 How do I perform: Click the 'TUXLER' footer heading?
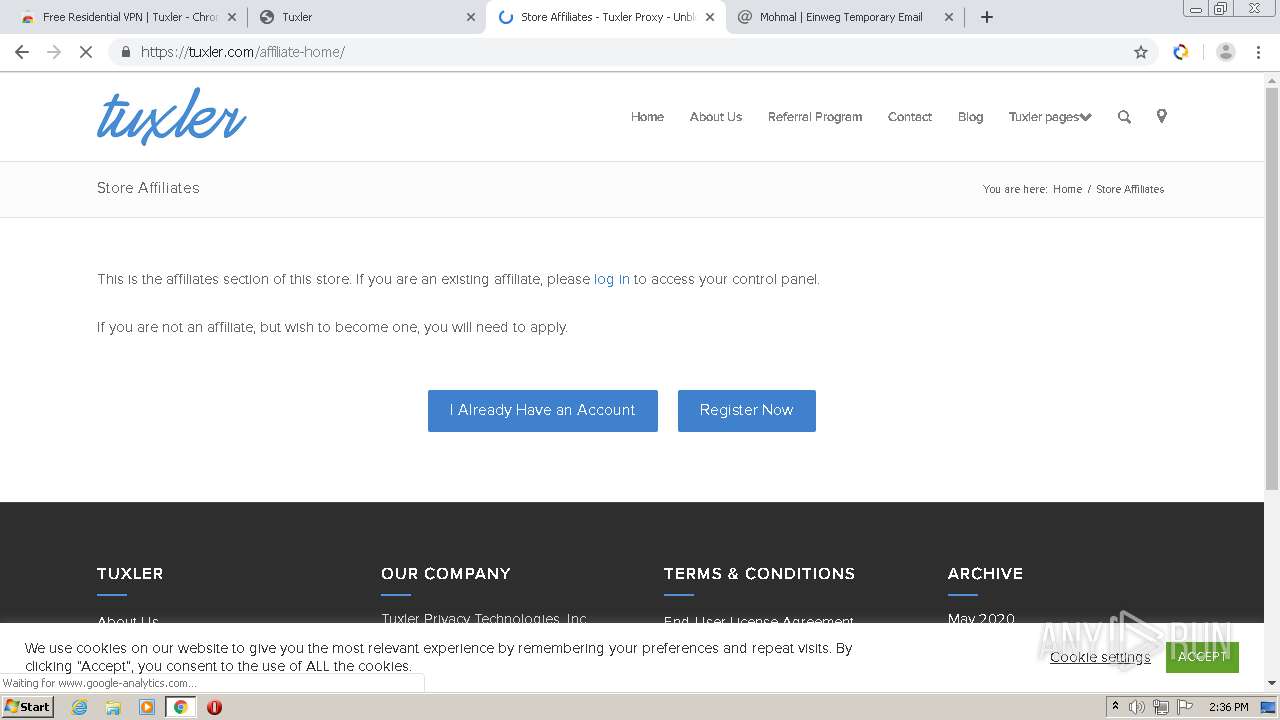130,574
